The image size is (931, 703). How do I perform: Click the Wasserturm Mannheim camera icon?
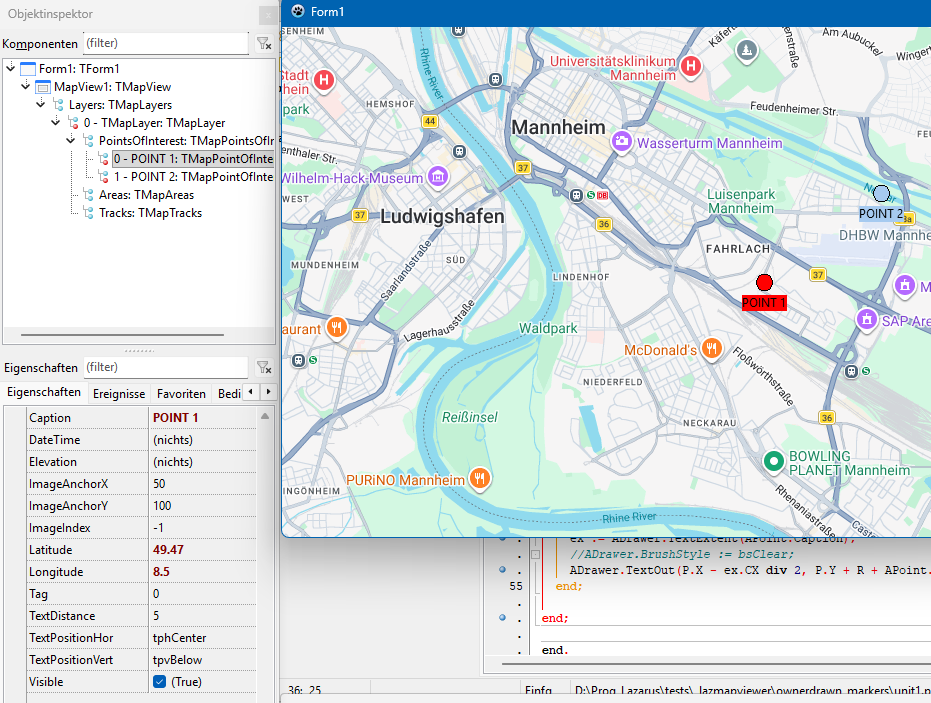point(622,142)
